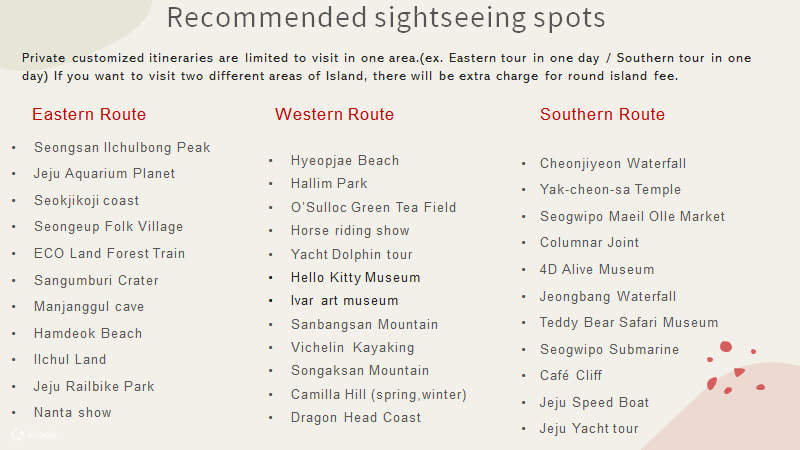Select Hello Kitty Museum item
Viewport: 800px width, 450px height.
pyautogui.click(x=355, y=278)
